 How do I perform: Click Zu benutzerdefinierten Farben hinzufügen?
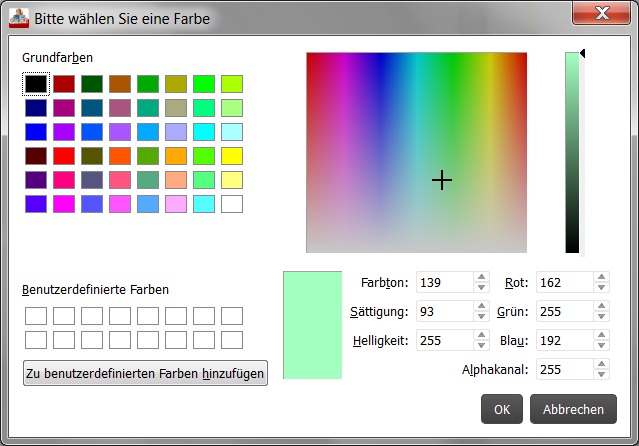(145, 373)
